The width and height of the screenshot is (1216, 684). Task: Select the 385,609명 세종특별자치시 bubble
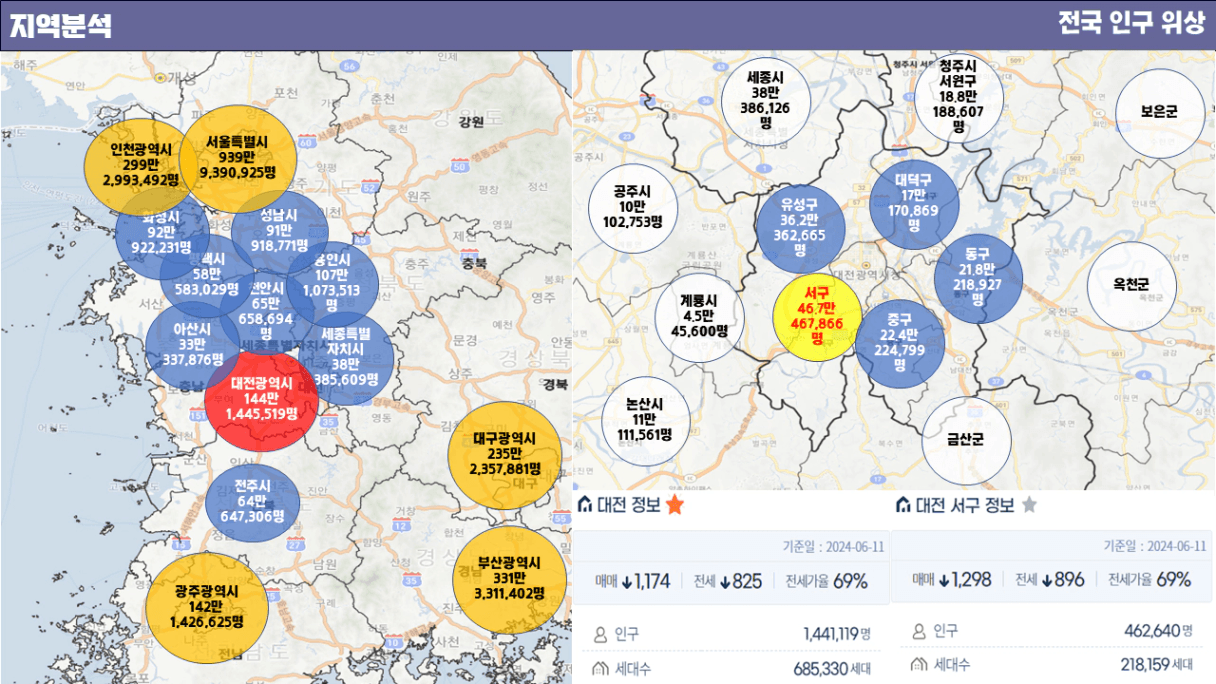pyautogui.click(x=346, y=358)
